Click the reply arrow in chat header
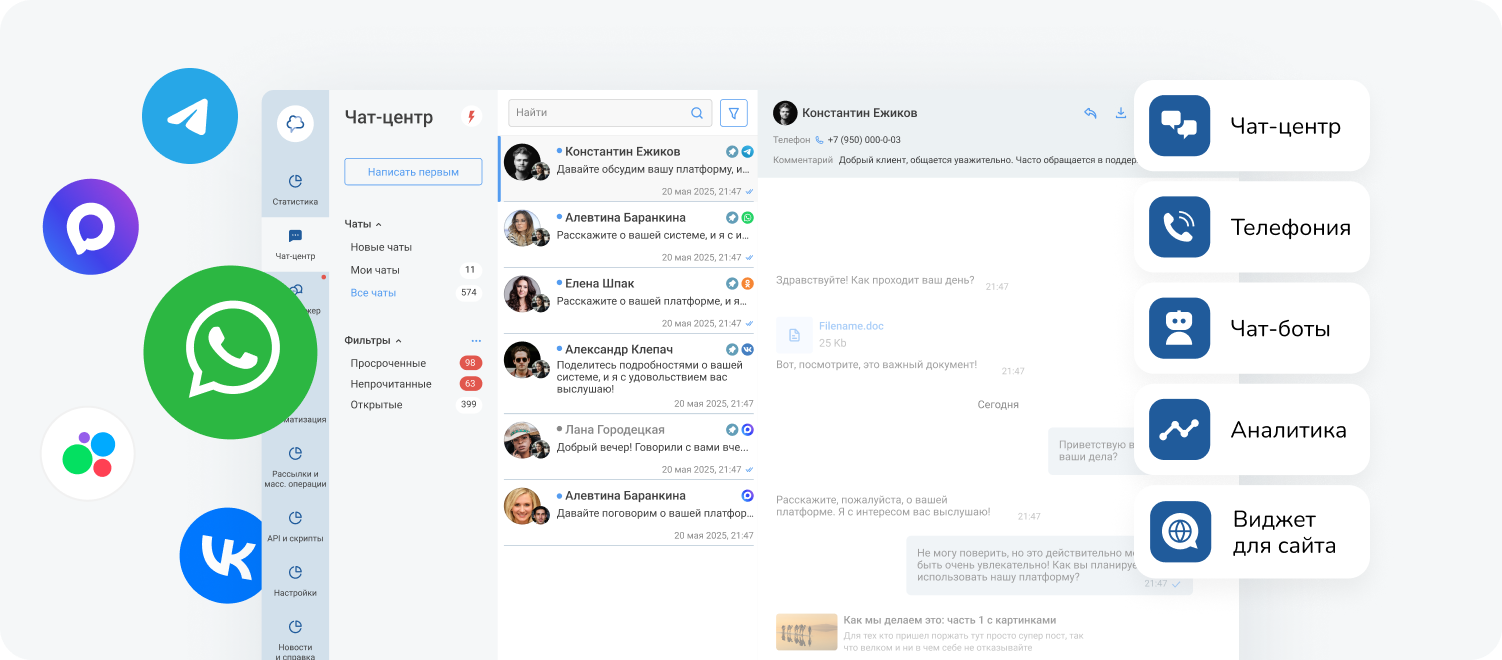 point(1090,113)
